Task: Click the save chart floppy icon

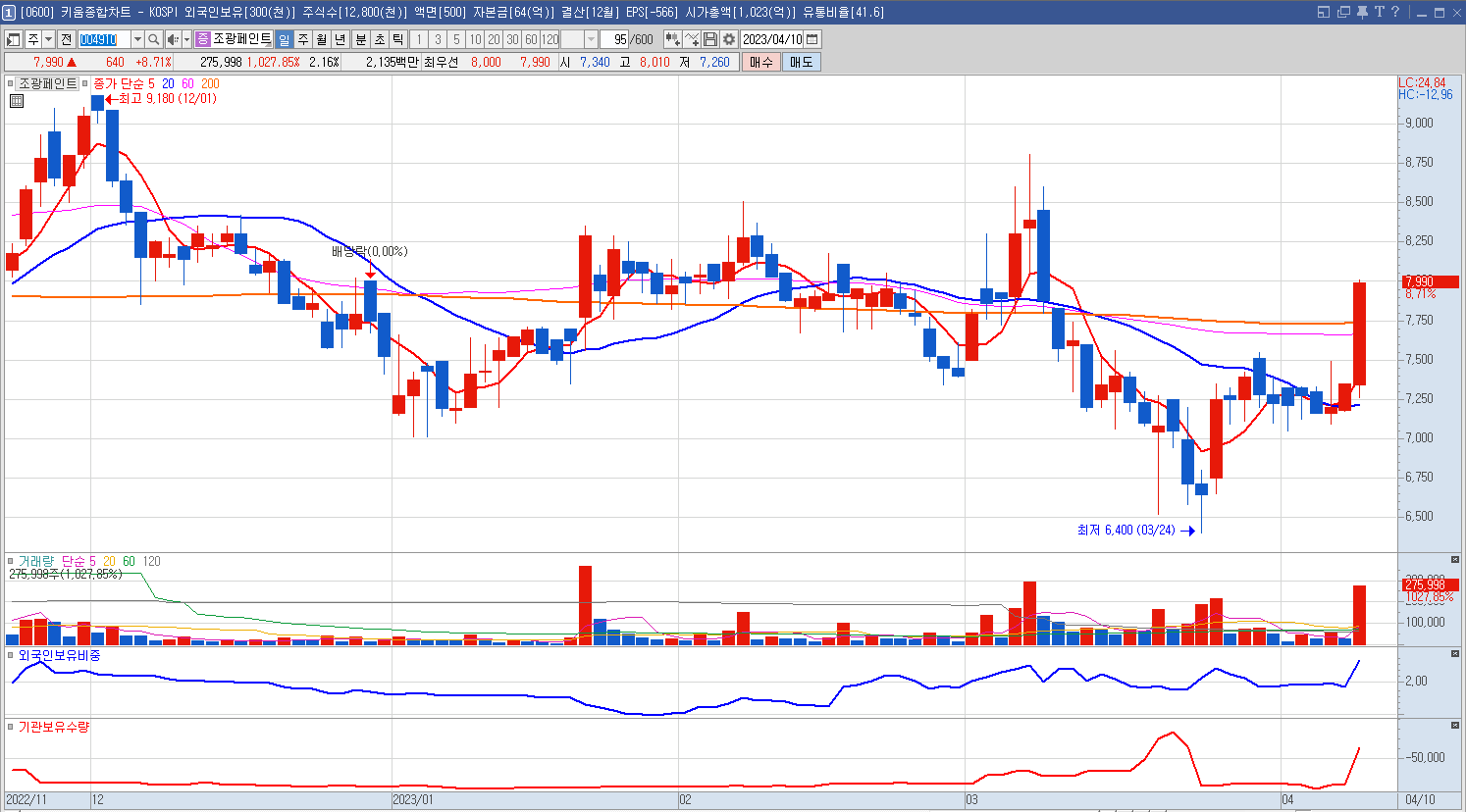Action: pyautogui.click(x=709, y=39)
